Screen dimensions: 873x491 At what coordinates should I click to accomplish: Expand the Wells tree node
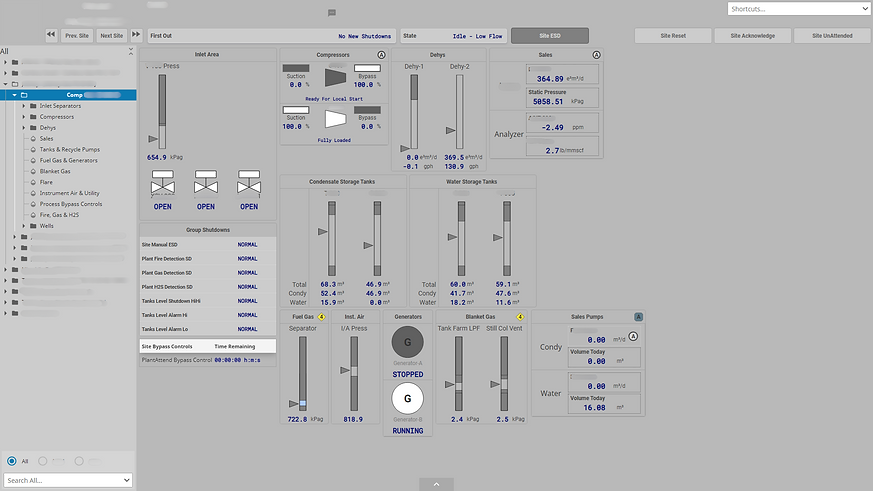point(23,226)
